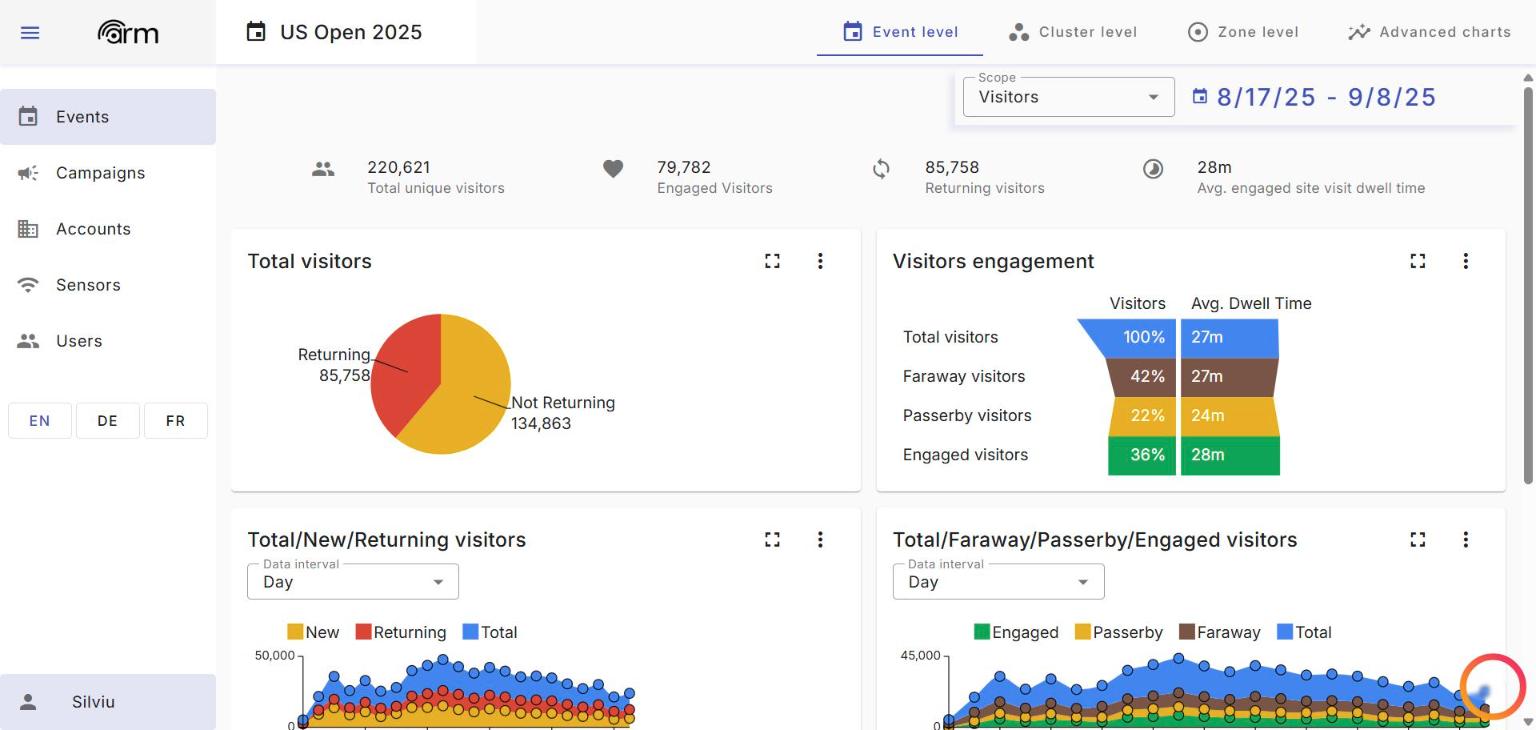Click the dwell time clock icon
This screenshot has height=730, width=1536.
tap(1153, 169)
